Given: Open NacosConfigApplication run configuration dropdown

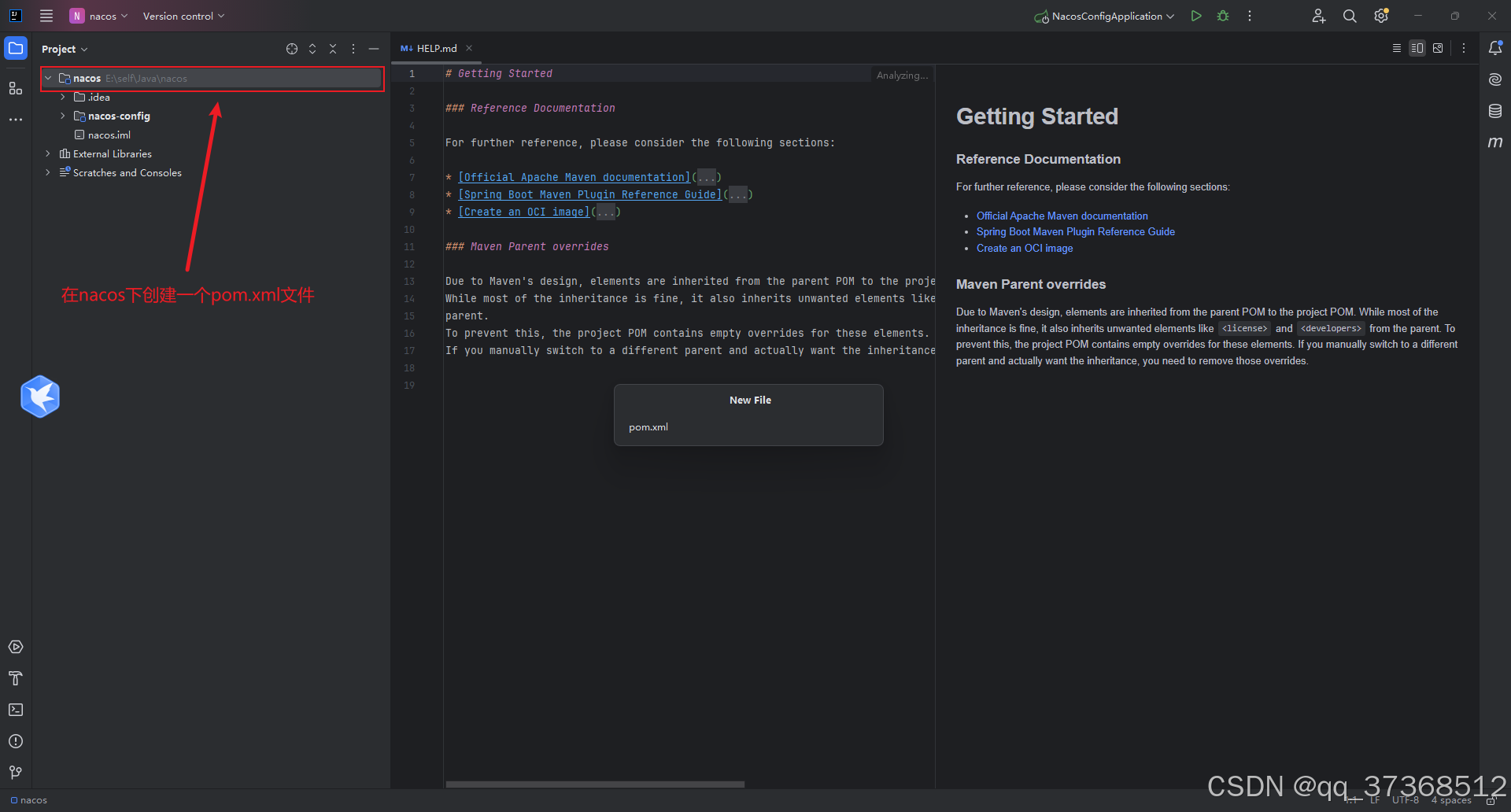Looking at the screenshot, I should [1104, 16].
